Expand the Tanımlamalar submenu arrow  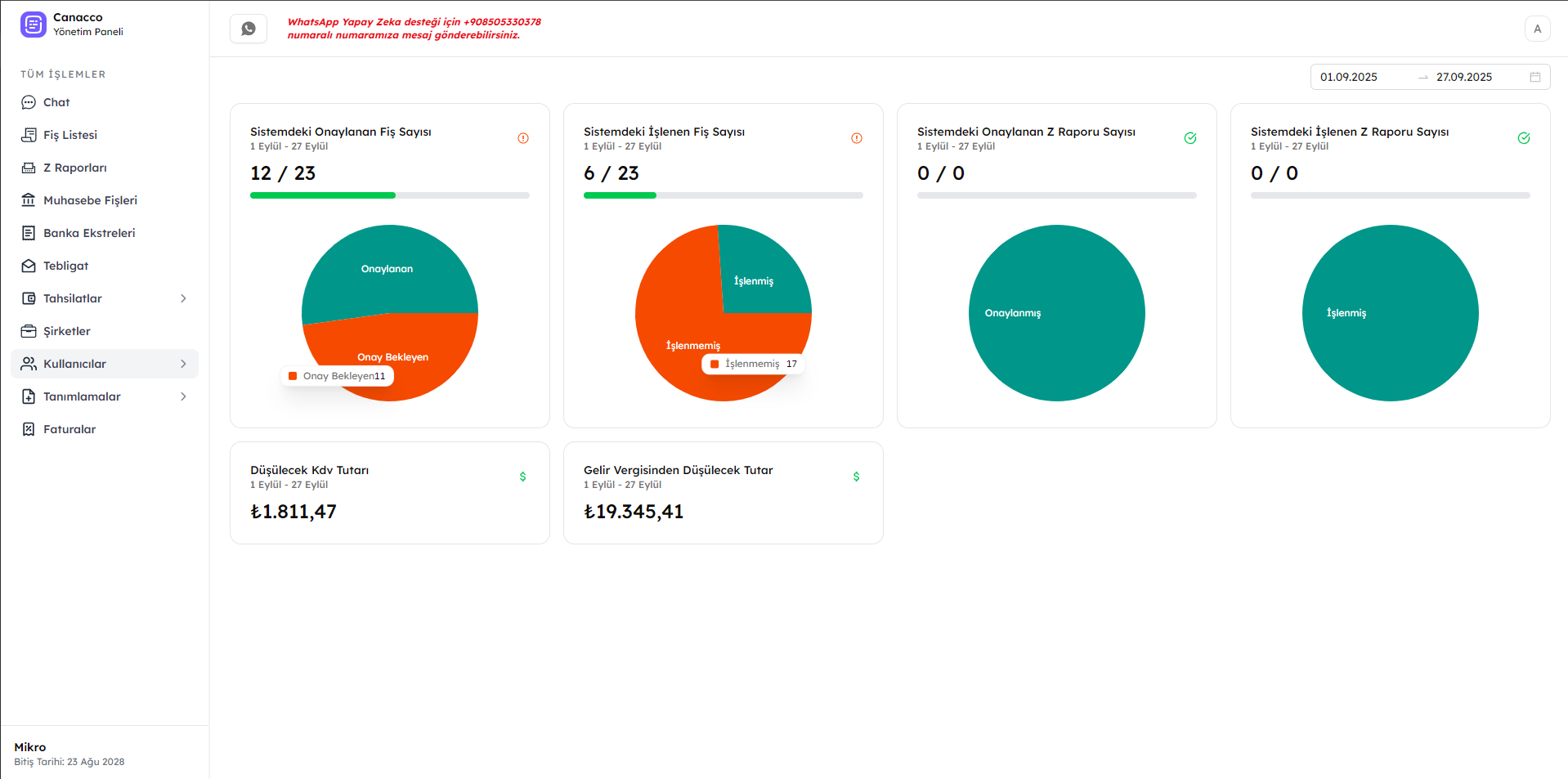183,396
